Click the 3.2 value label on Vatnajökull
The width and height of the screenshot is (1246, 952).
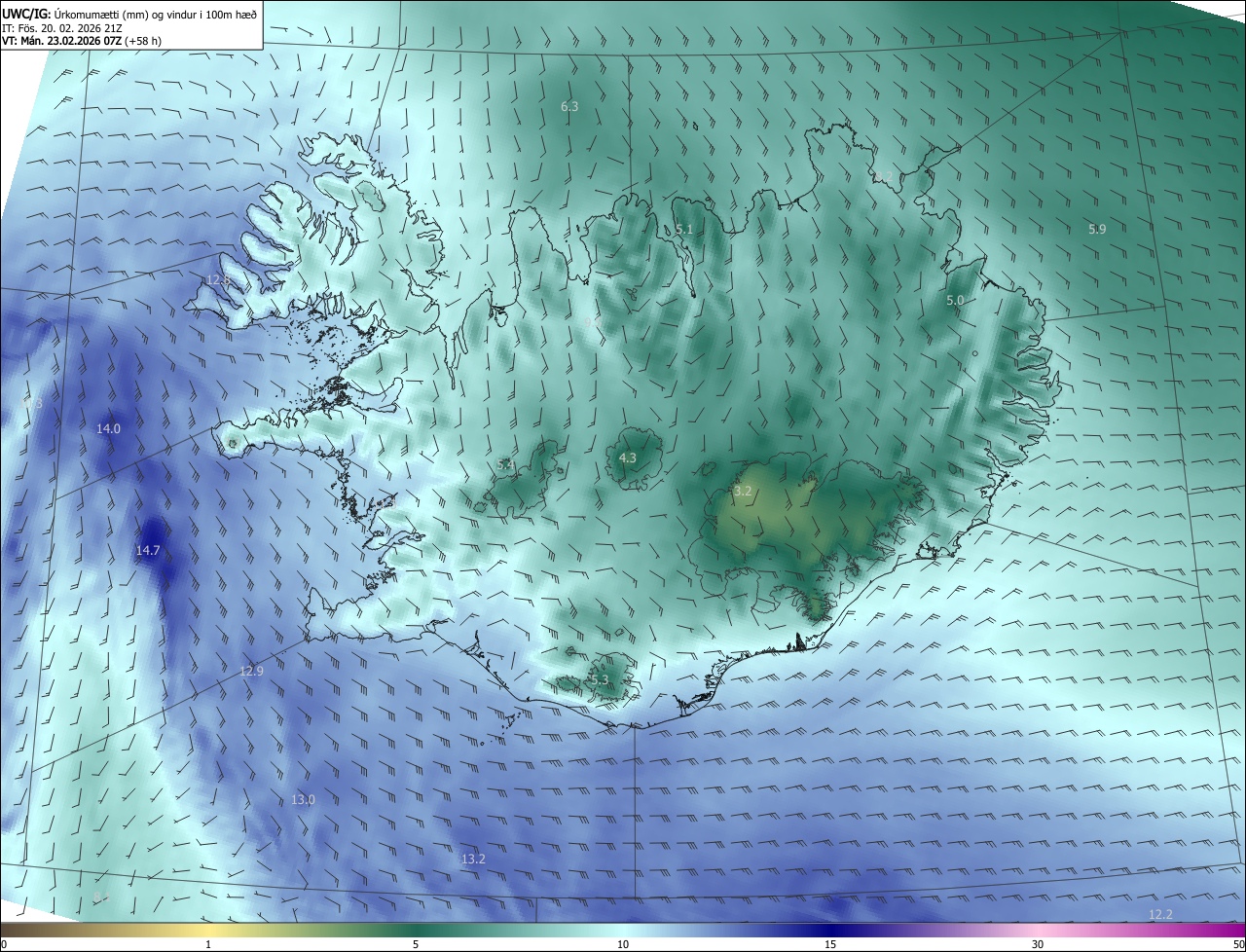click(x=743, y=491)
